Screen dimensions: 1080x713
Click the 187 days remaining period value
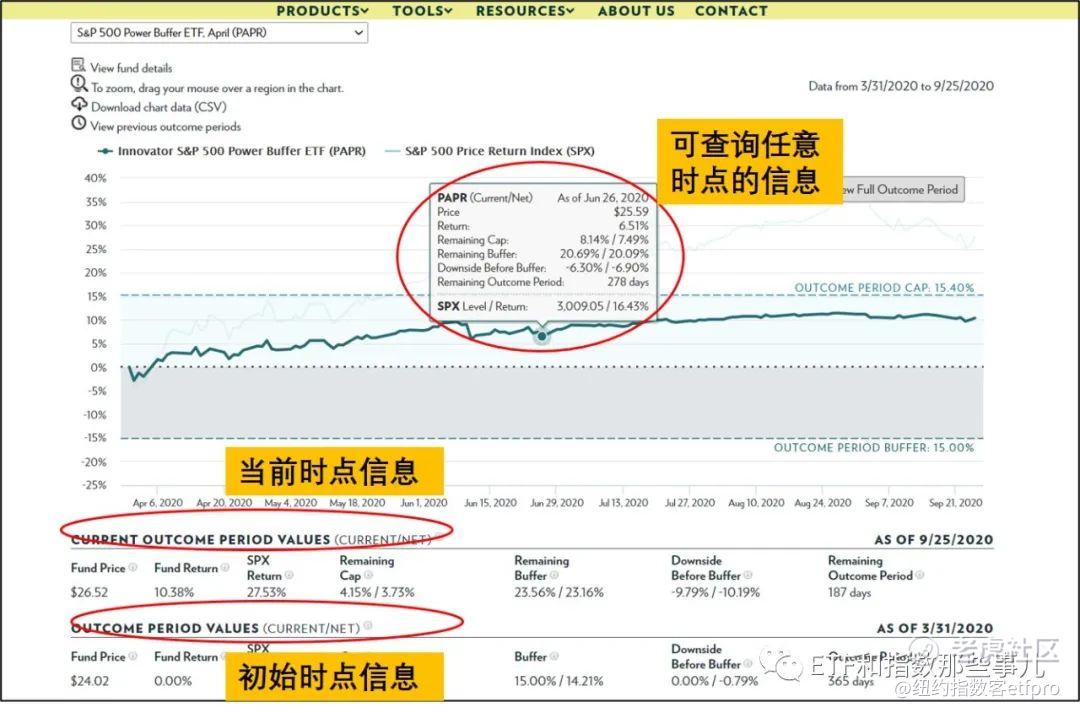pos(849,592)
